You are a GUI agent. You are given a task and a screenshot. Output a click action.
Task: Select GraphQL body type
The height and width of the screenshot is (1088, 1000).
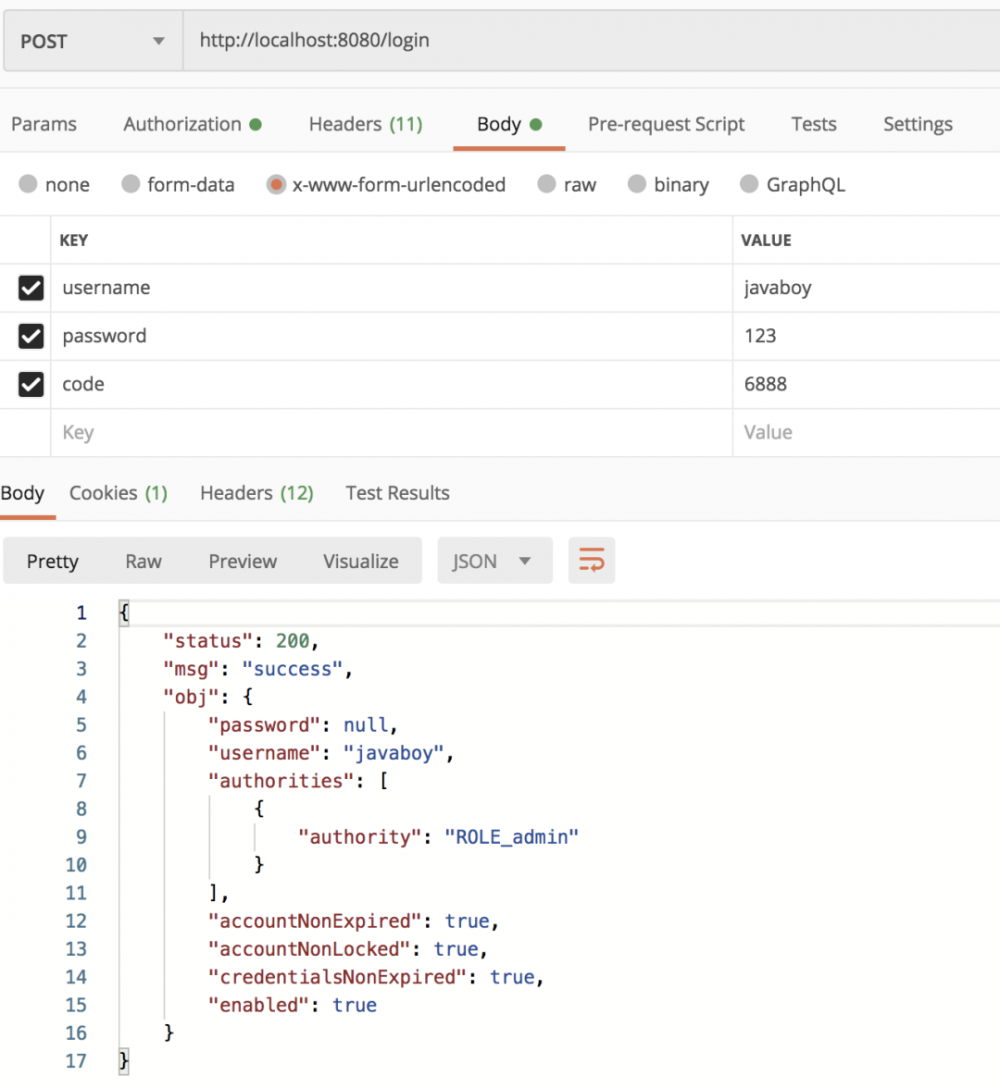tap(749, 185)
